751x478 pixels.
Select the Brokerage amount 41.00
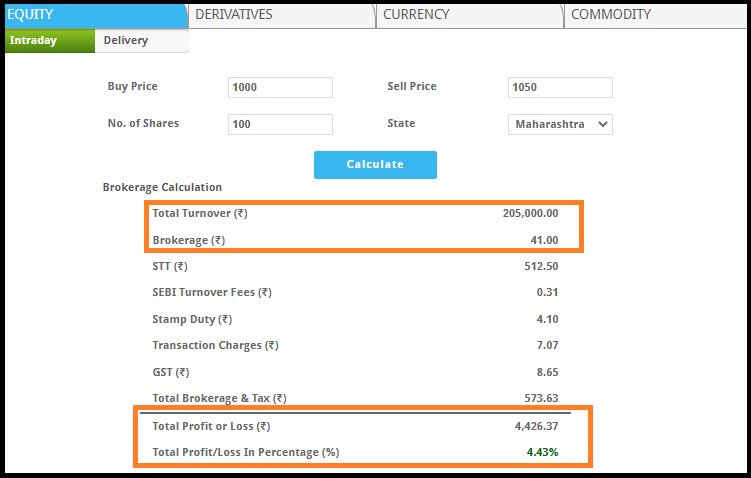(544, 240)
